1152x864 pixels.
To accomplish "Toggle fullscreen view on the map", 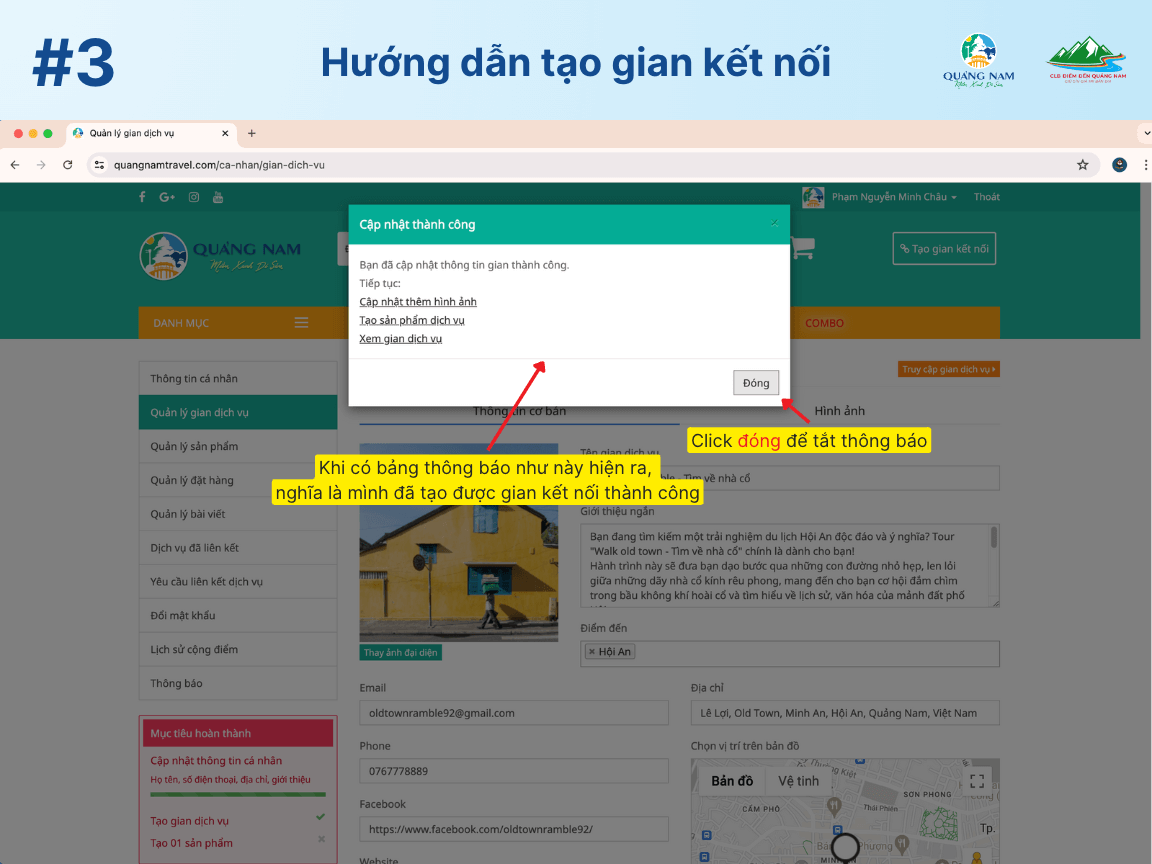I will click(x=977, y=781).
